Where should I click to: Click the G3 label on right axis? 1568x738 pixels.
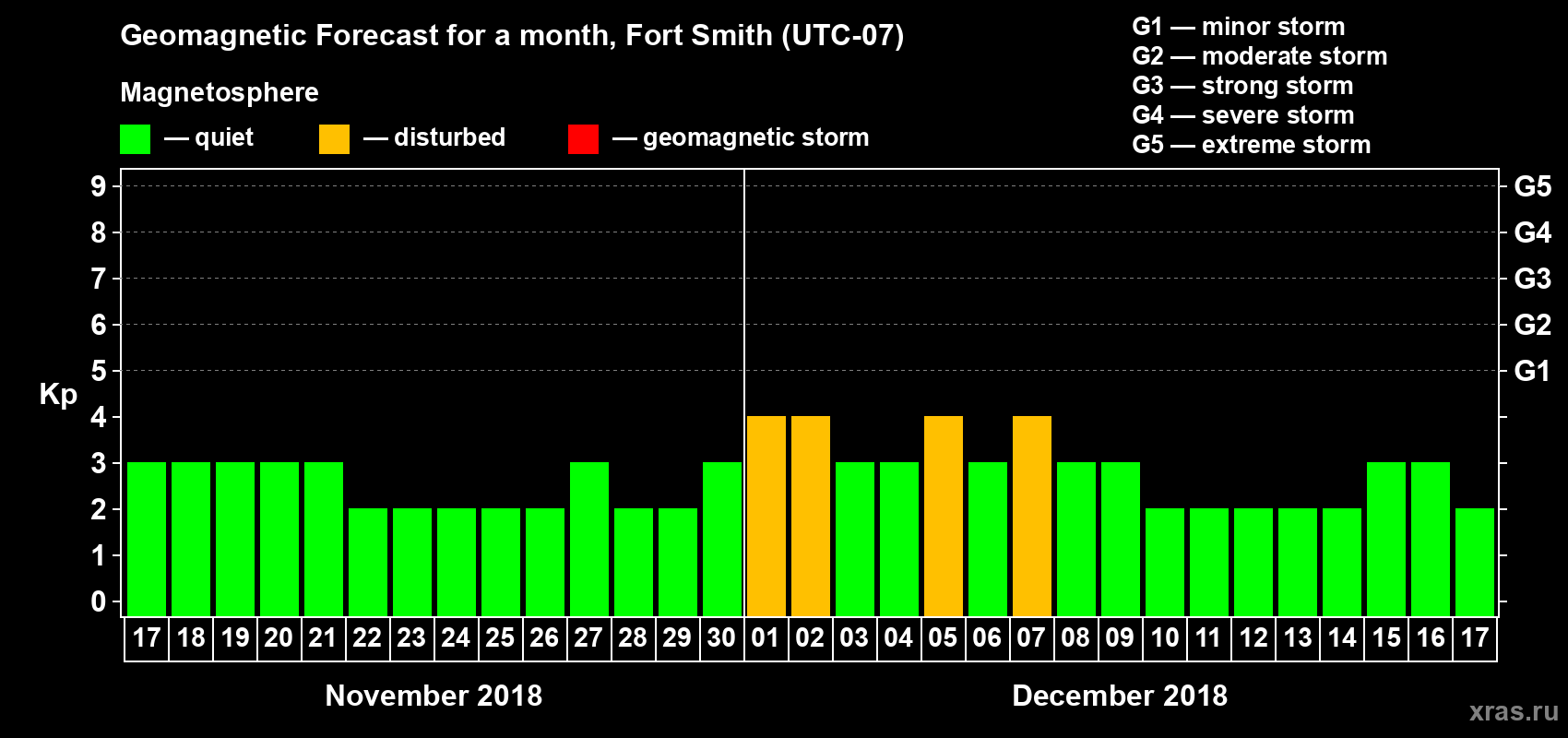pos(1533,279)
